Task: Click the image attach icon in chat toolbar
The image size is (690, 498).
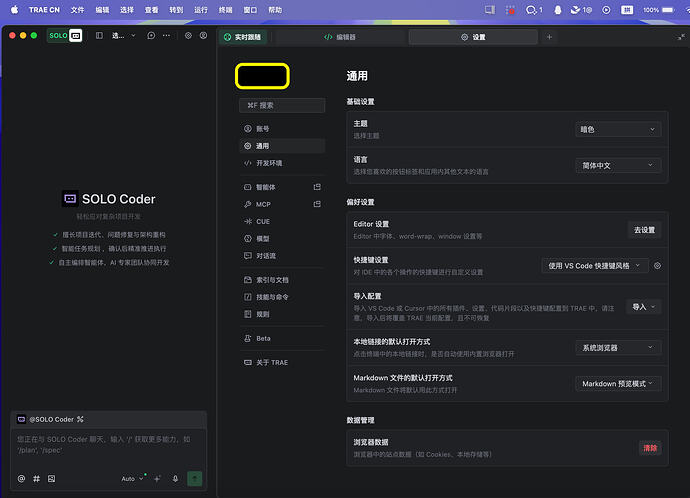Action: 51,479
